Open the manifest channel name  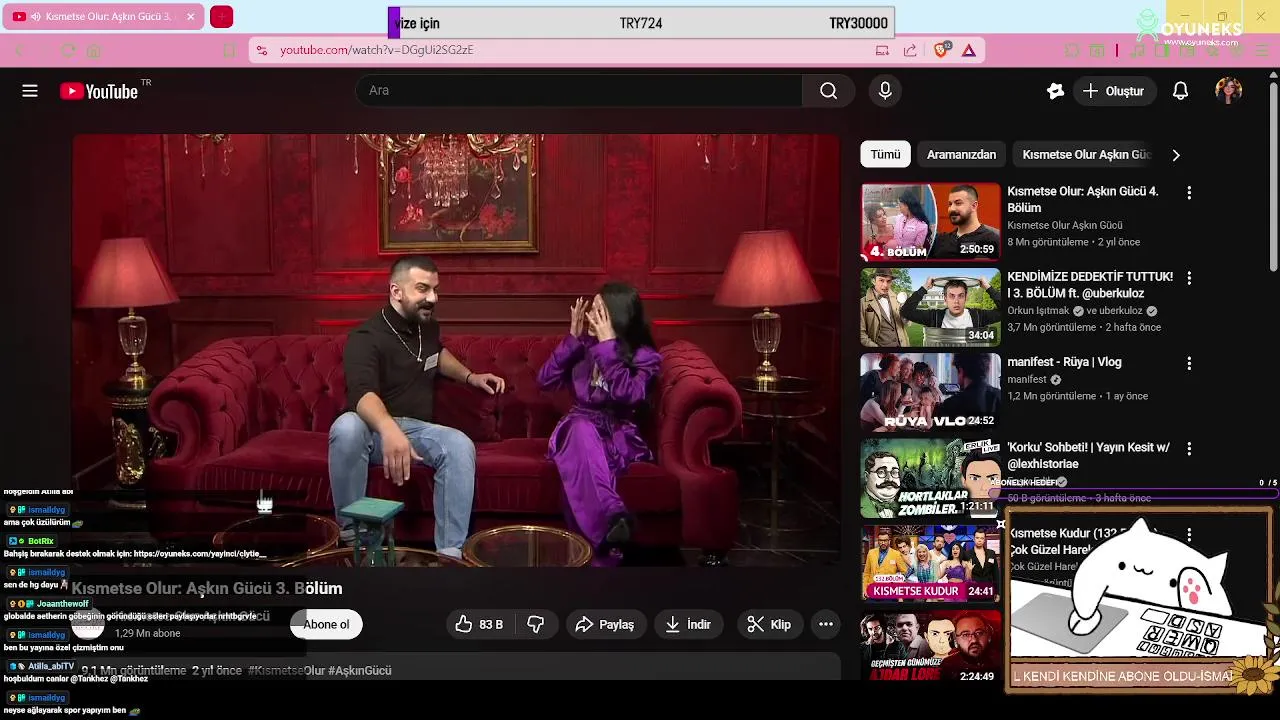1027,380
